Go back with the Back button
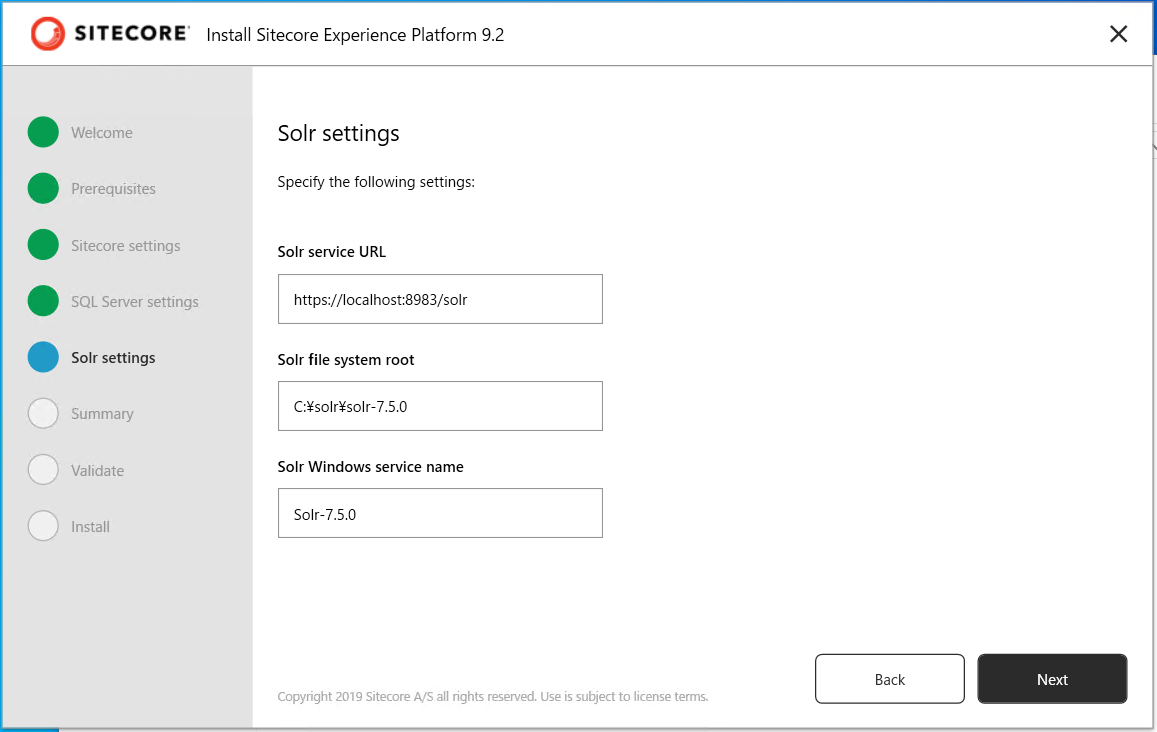This screenshot has width=1157, height=732. coord(889,679)
